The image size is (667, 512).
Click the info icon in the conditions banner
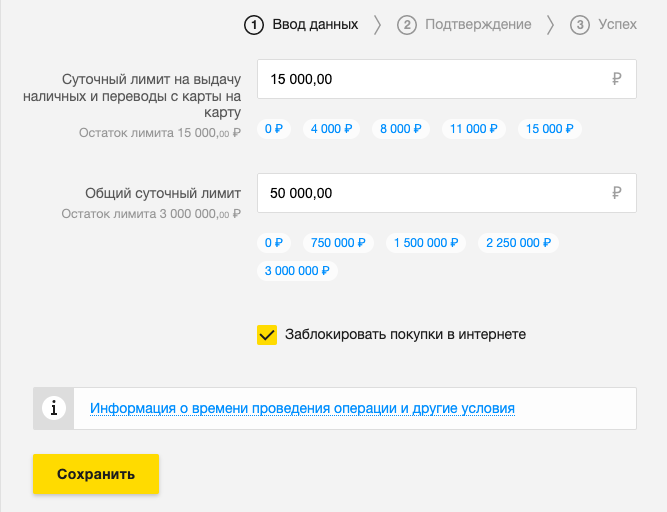53,409
